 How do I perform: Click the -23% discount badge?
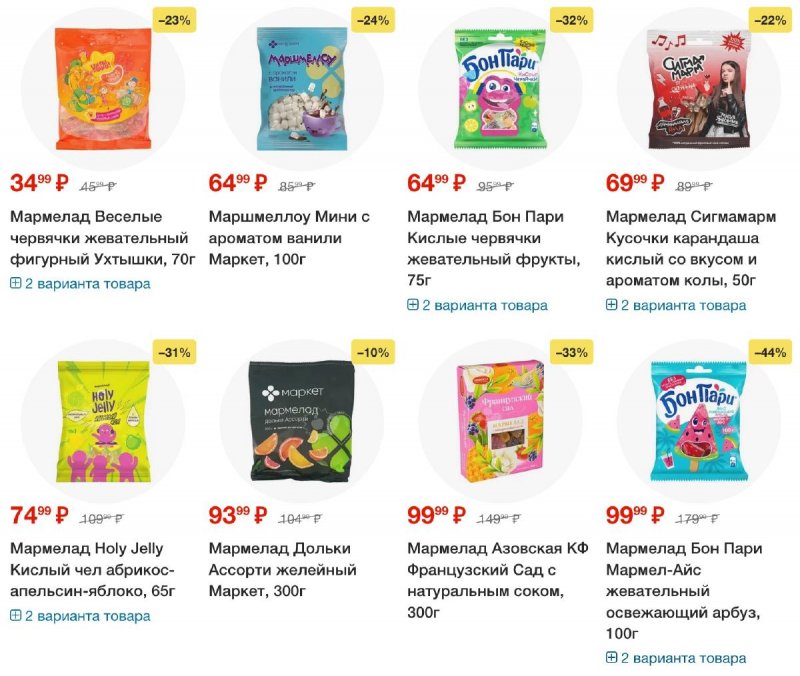pos(174,20)
